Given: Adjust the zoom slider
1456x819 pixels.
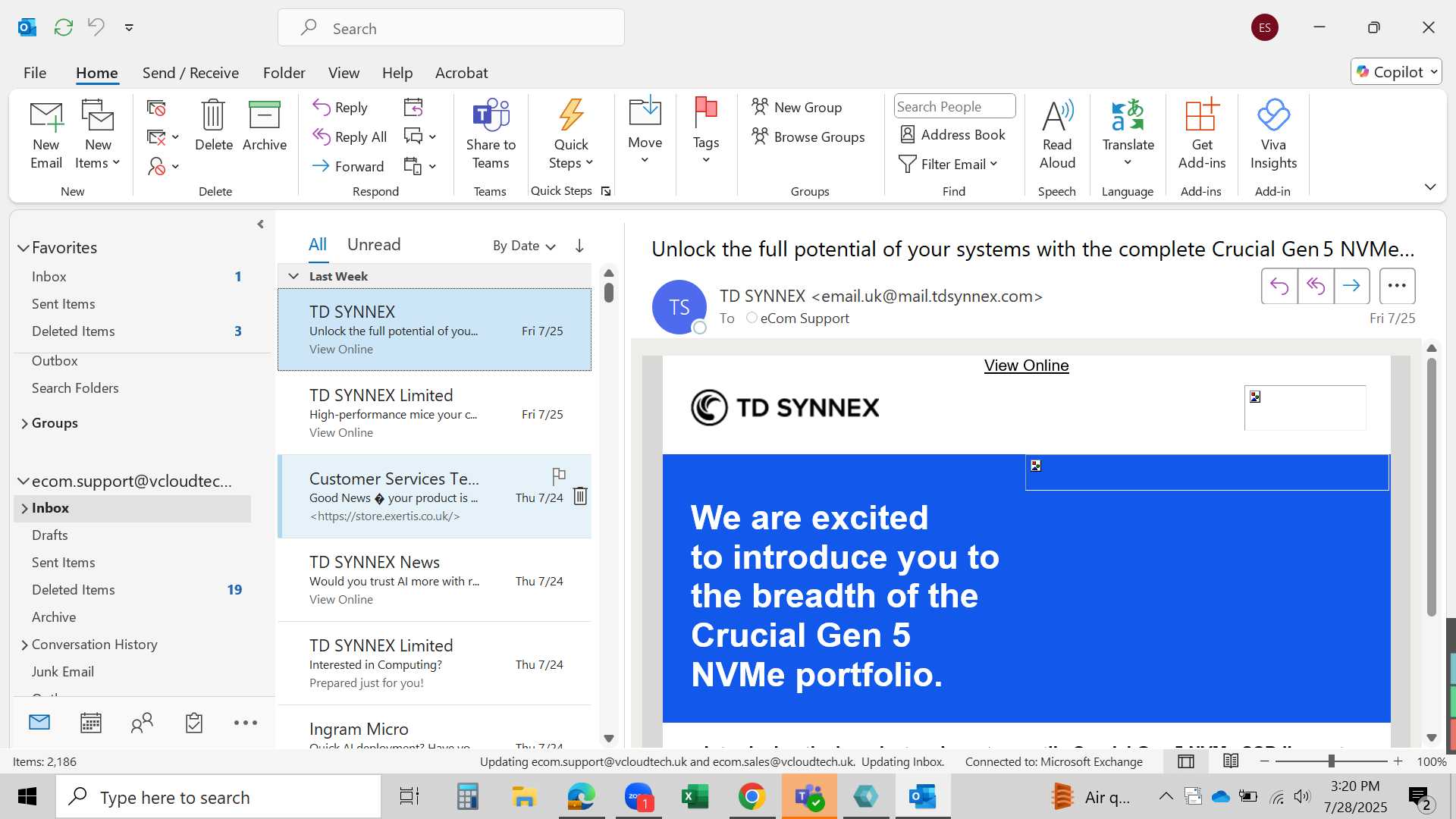Looking at the screenshot, I should pyautogui.click(x=1331, y=761).
